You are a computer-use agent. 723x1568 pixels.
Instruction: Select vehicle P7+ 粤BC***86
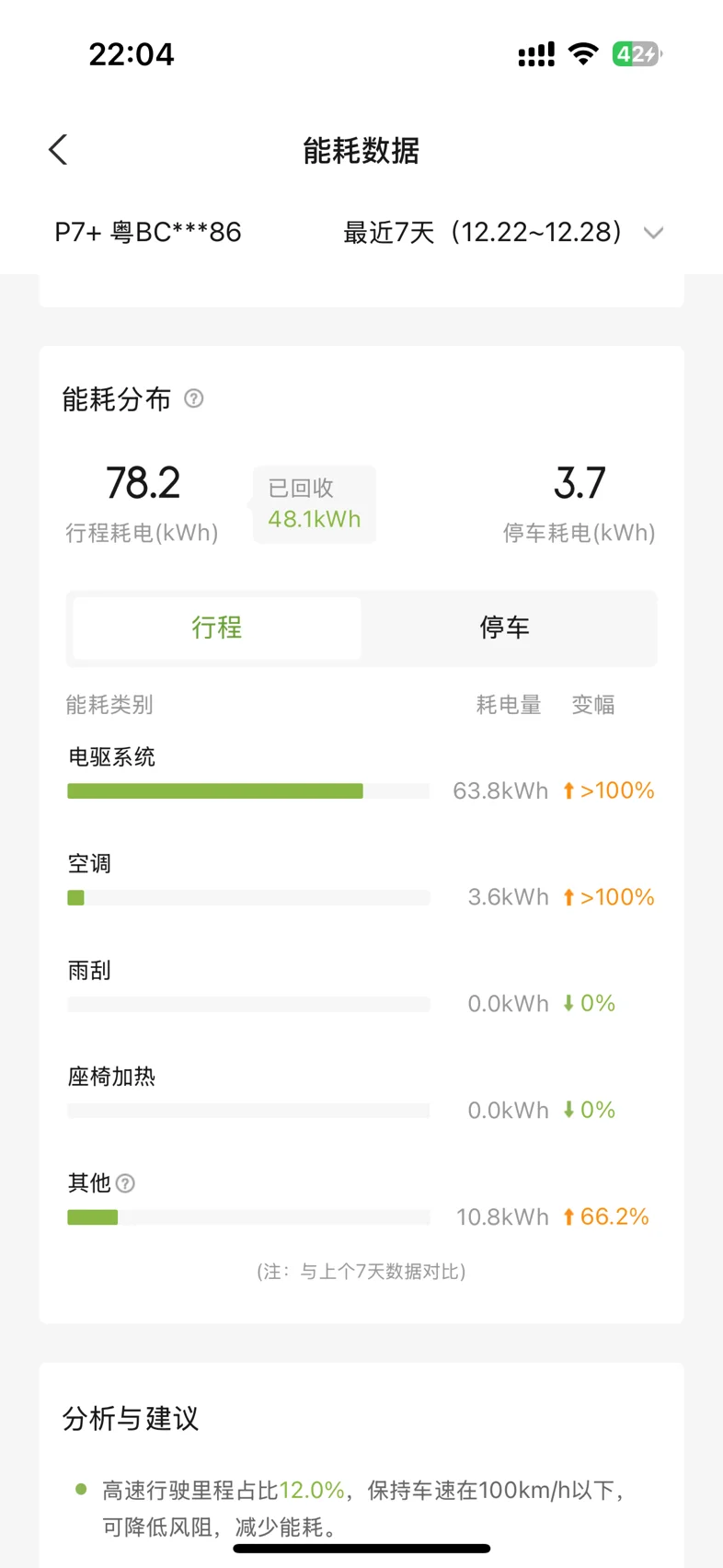pyautogui.click(x=148, y=232)
